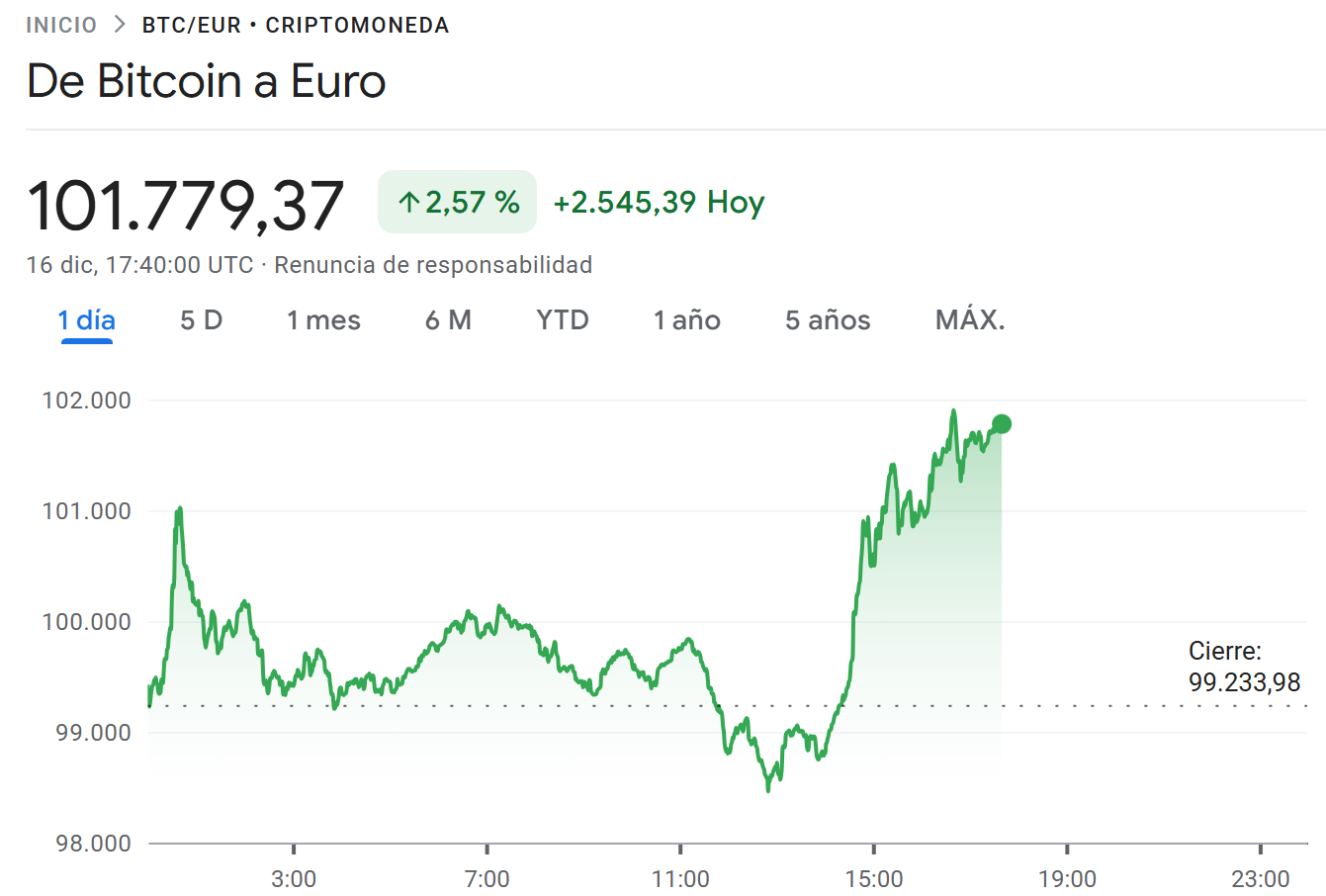This screenshot has height=896, width=1326.
Task: Select the 1 año tab
Action: coord(687,320)
